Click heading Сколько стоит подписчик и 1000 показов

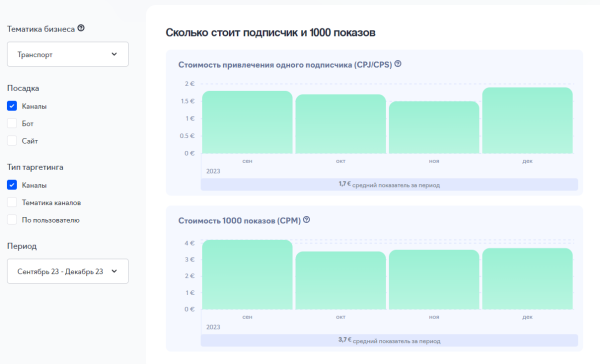coord(270,33)
